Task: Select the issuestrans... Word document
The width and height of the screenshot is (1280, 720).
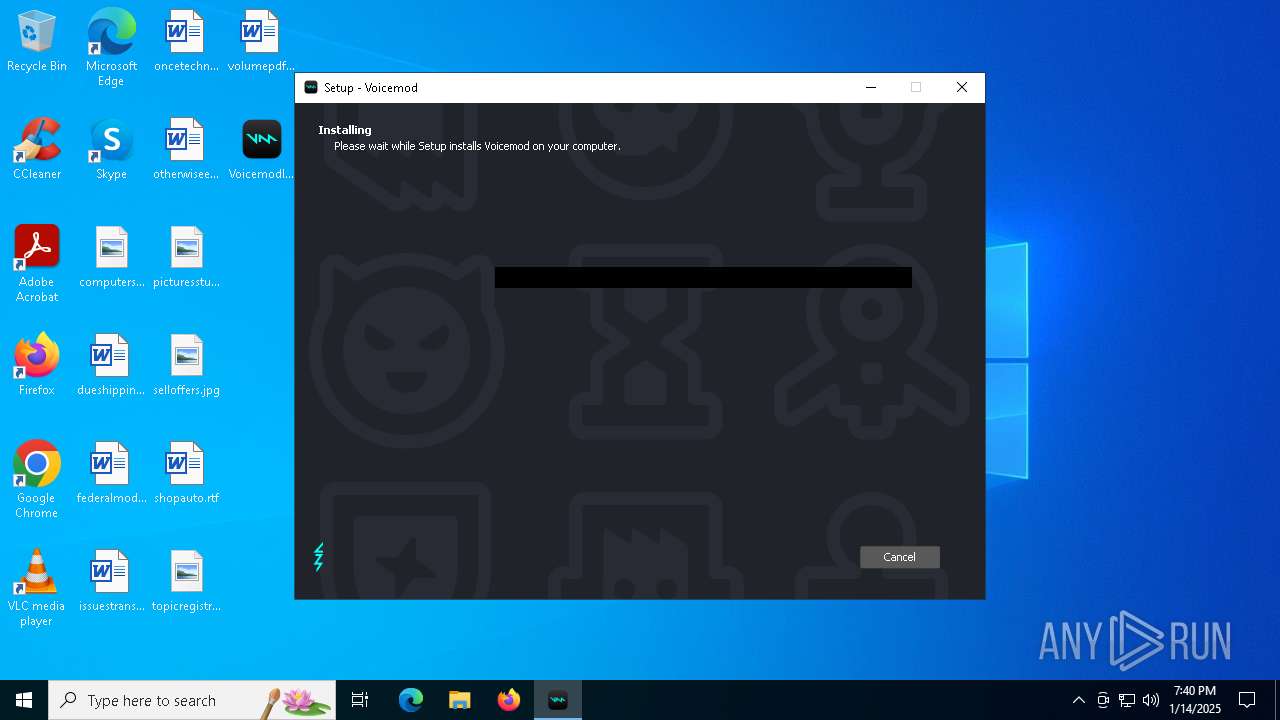Action: pyautogui.click(x=111, y=581)
